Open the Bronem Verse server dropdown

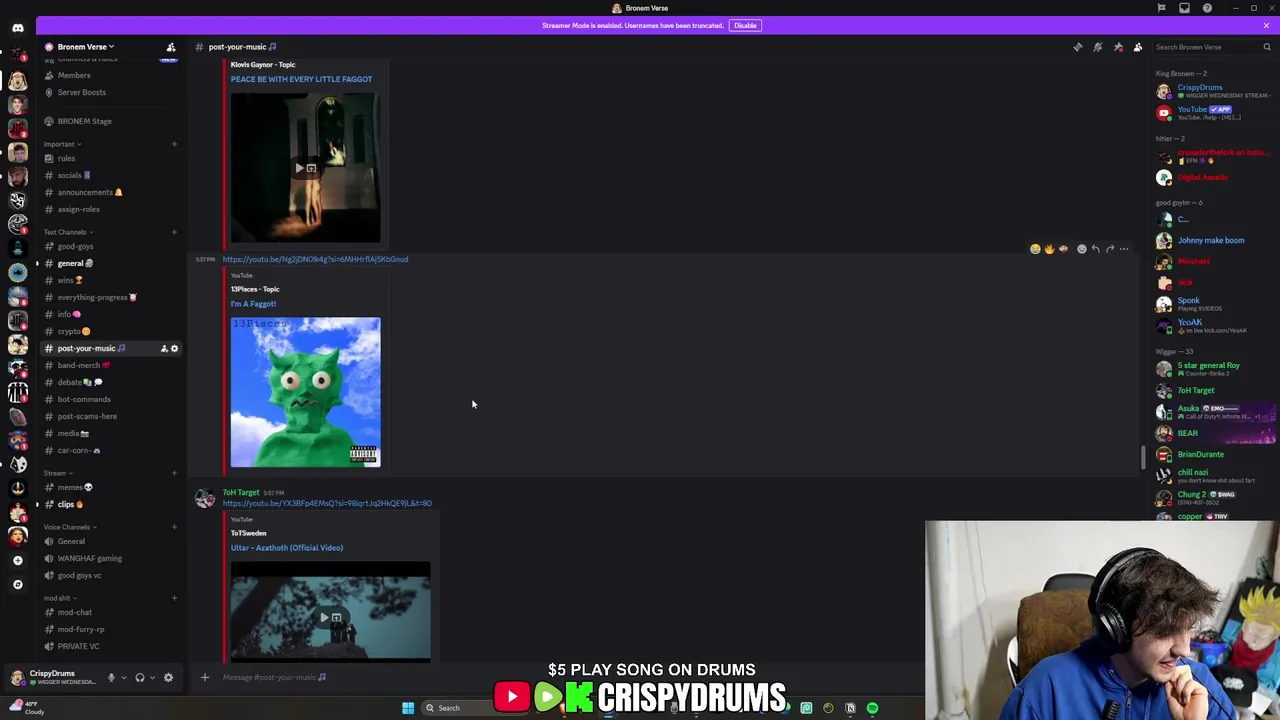pyautogui.click(x=86, y=47)
